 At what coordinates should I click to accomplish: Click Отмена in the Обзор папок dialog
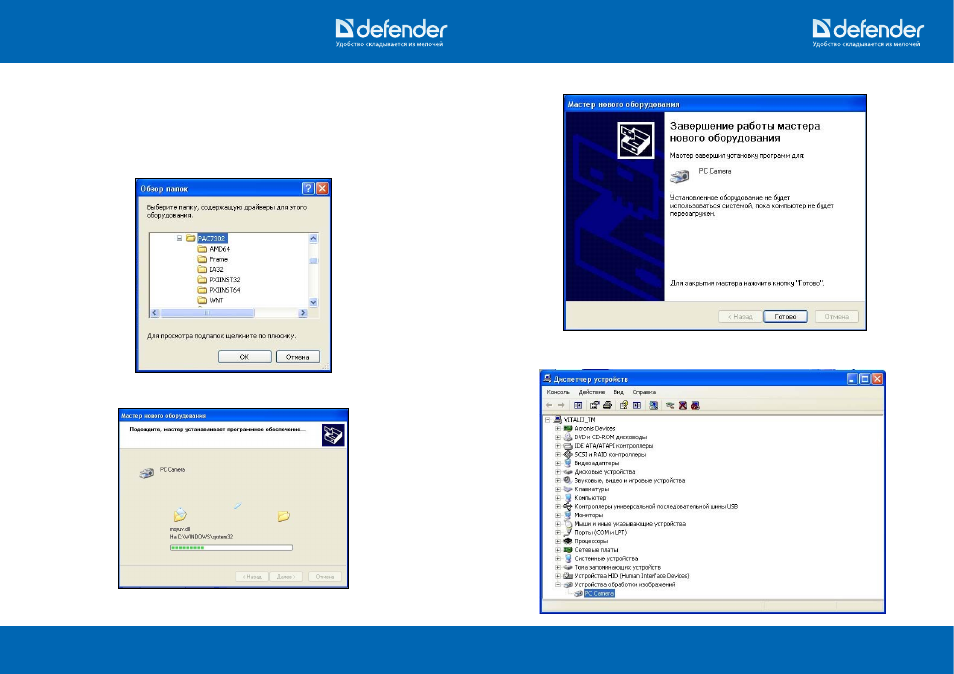298,357
